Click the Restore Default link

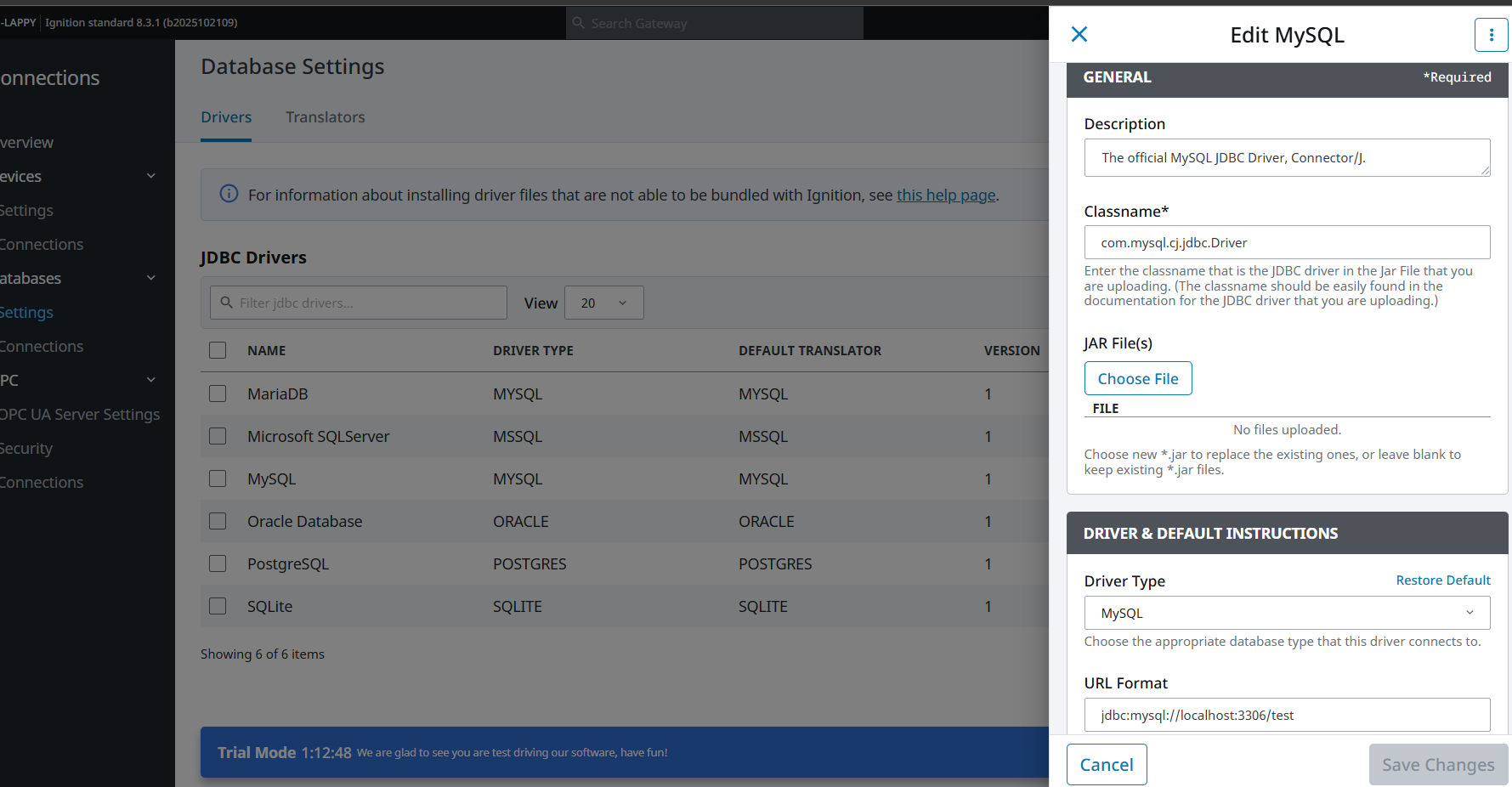click(x=1442, y=580)
